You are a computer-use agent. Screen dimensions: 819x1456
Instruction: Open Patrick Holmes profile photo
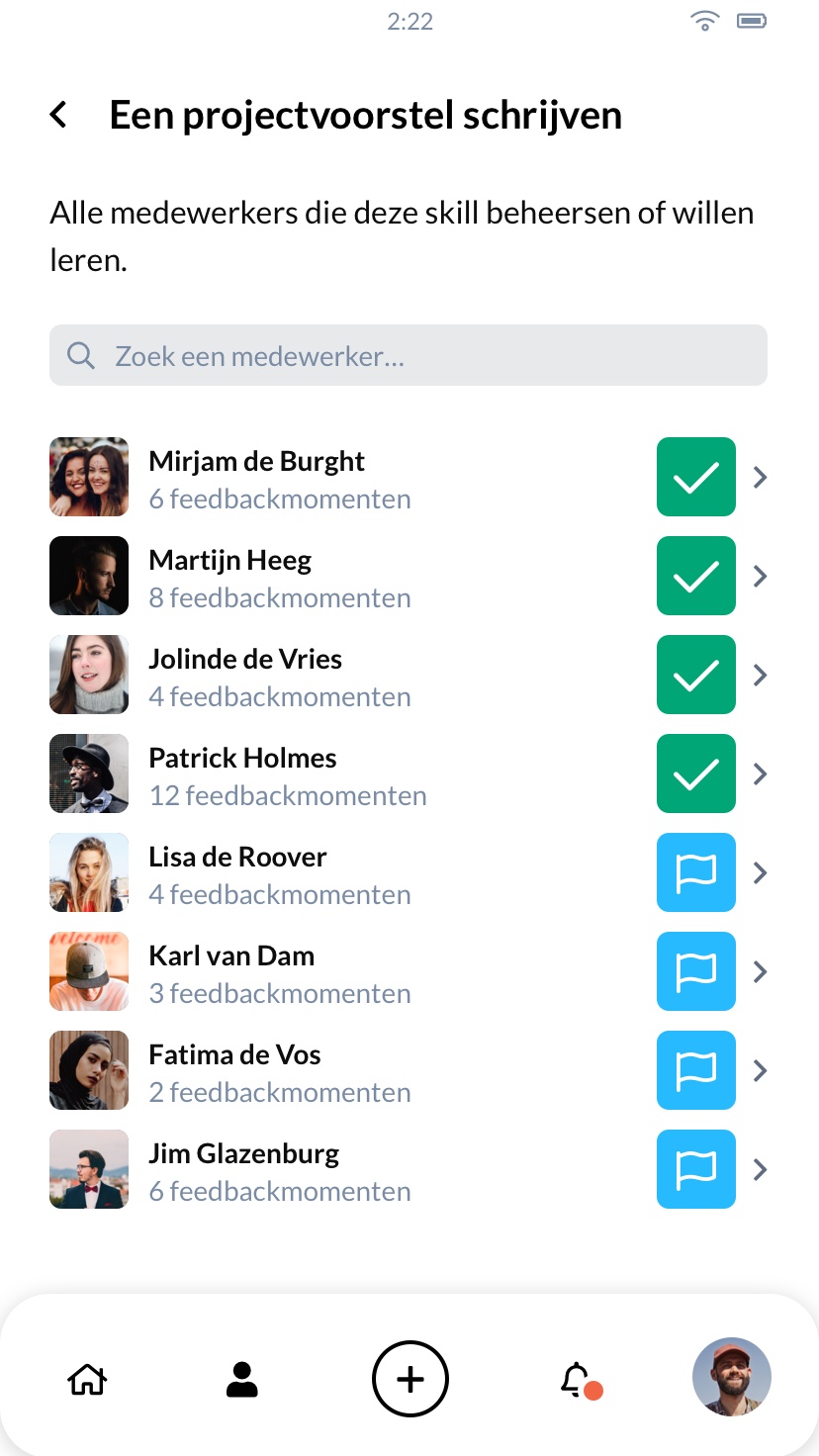click(x=89, y=773)
